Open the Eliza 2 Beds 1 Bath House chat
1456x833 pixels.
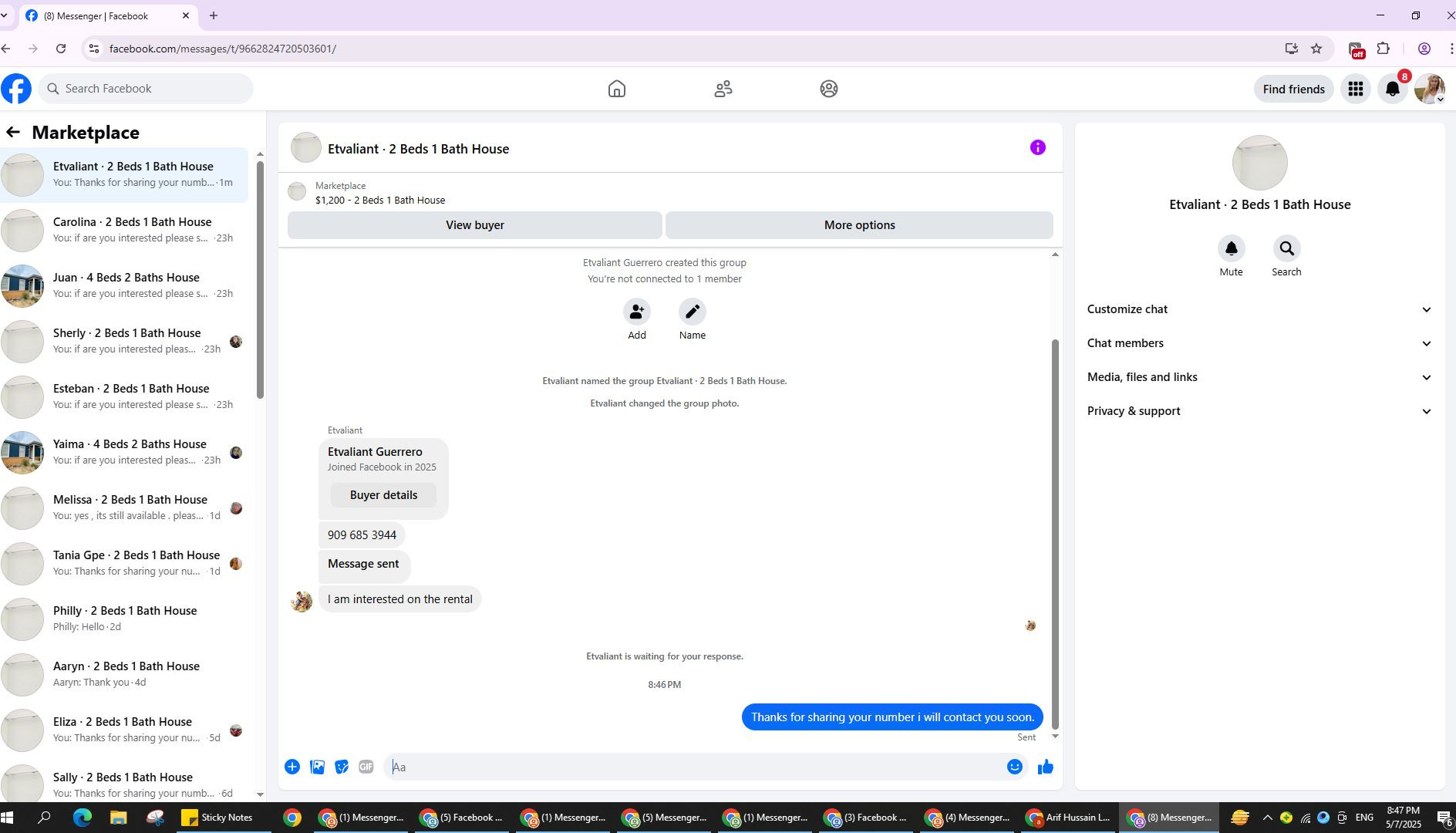[x=124, y=730]
